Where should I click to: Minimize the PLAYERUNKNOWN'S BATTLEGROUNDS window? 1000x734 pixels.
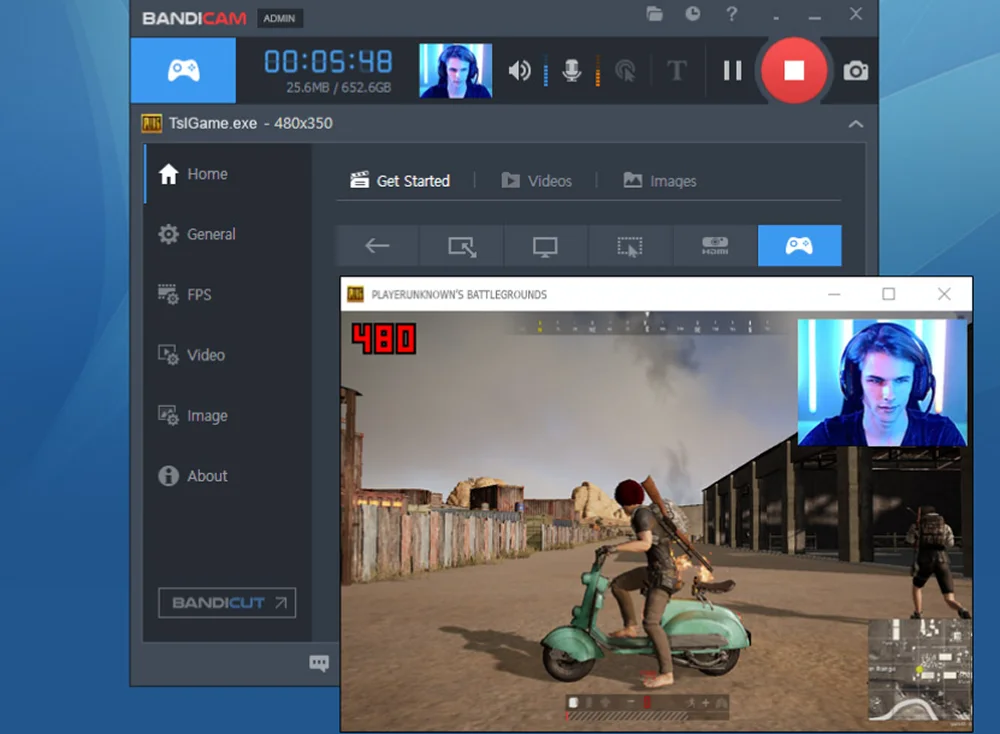[x=834, y=294]
